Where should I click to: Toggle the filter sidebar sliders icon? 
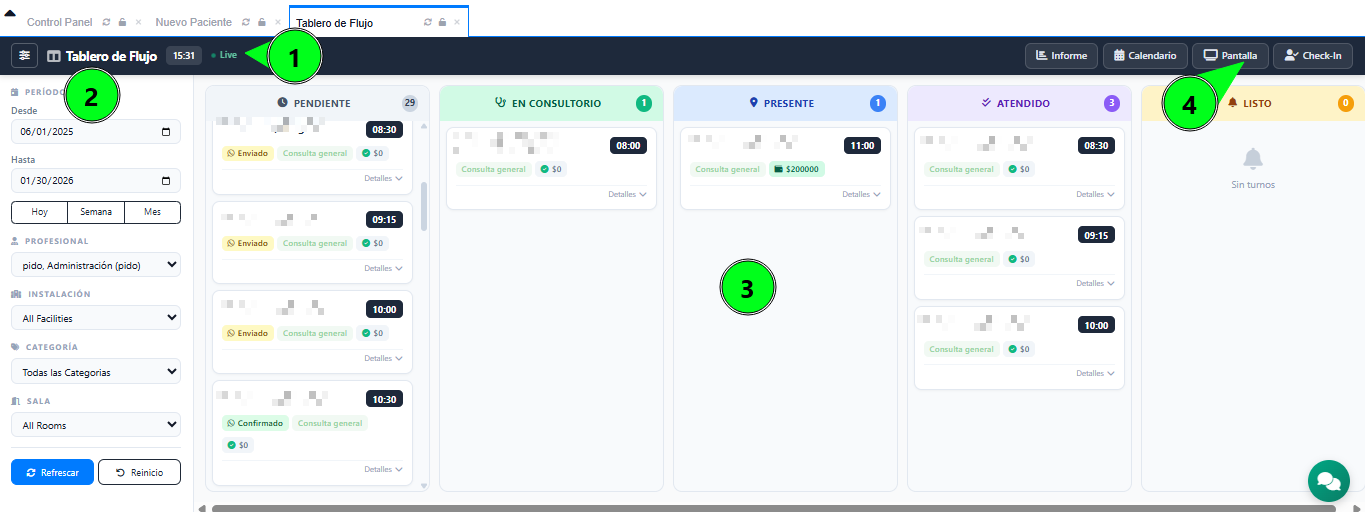[x=24, y=56]
